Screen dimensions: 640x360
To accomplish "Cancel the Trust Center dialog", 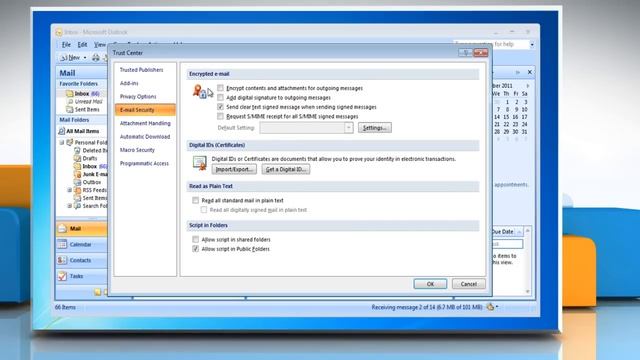I will 469,284.
